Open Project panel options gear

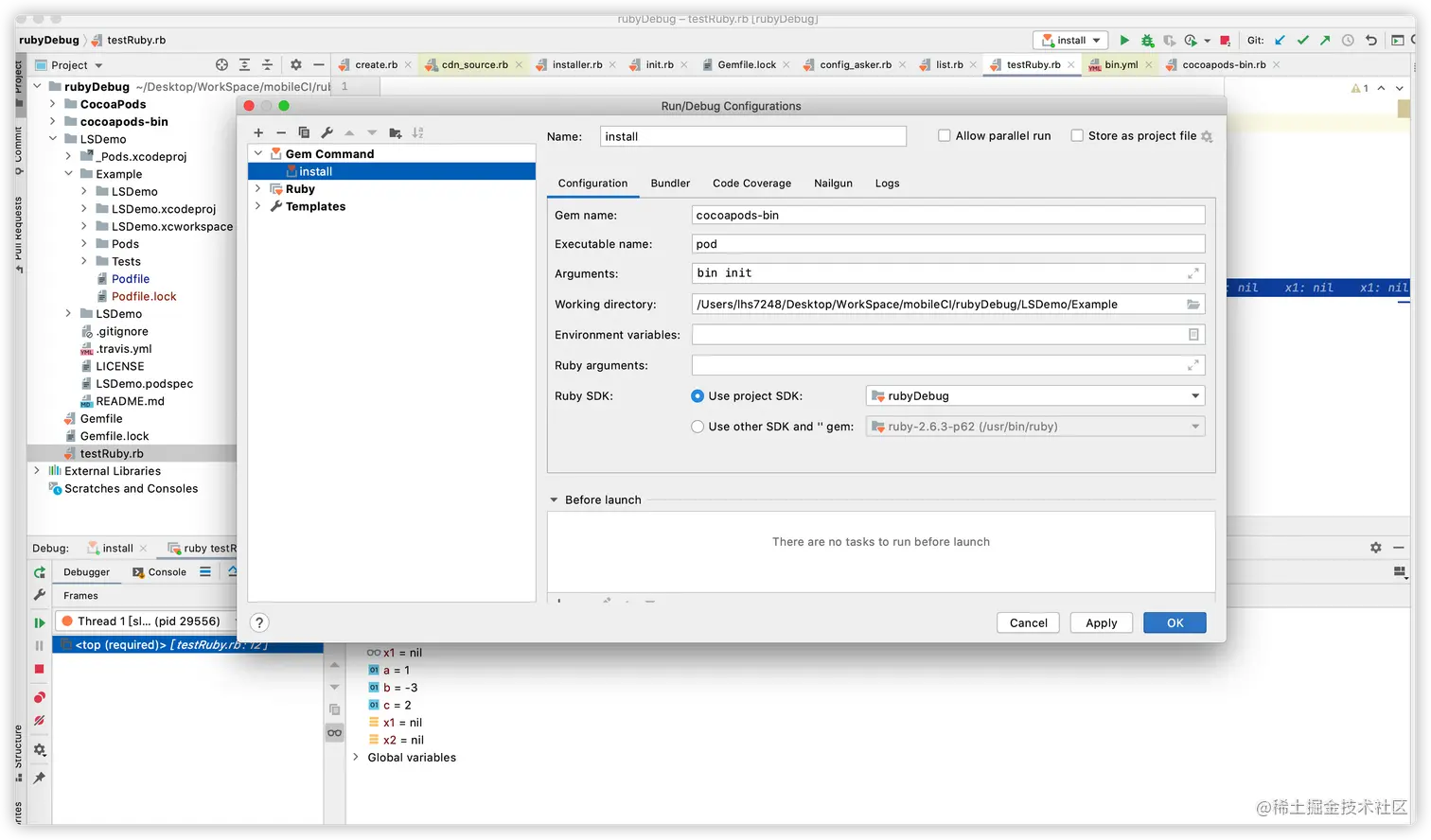(295, 65)
